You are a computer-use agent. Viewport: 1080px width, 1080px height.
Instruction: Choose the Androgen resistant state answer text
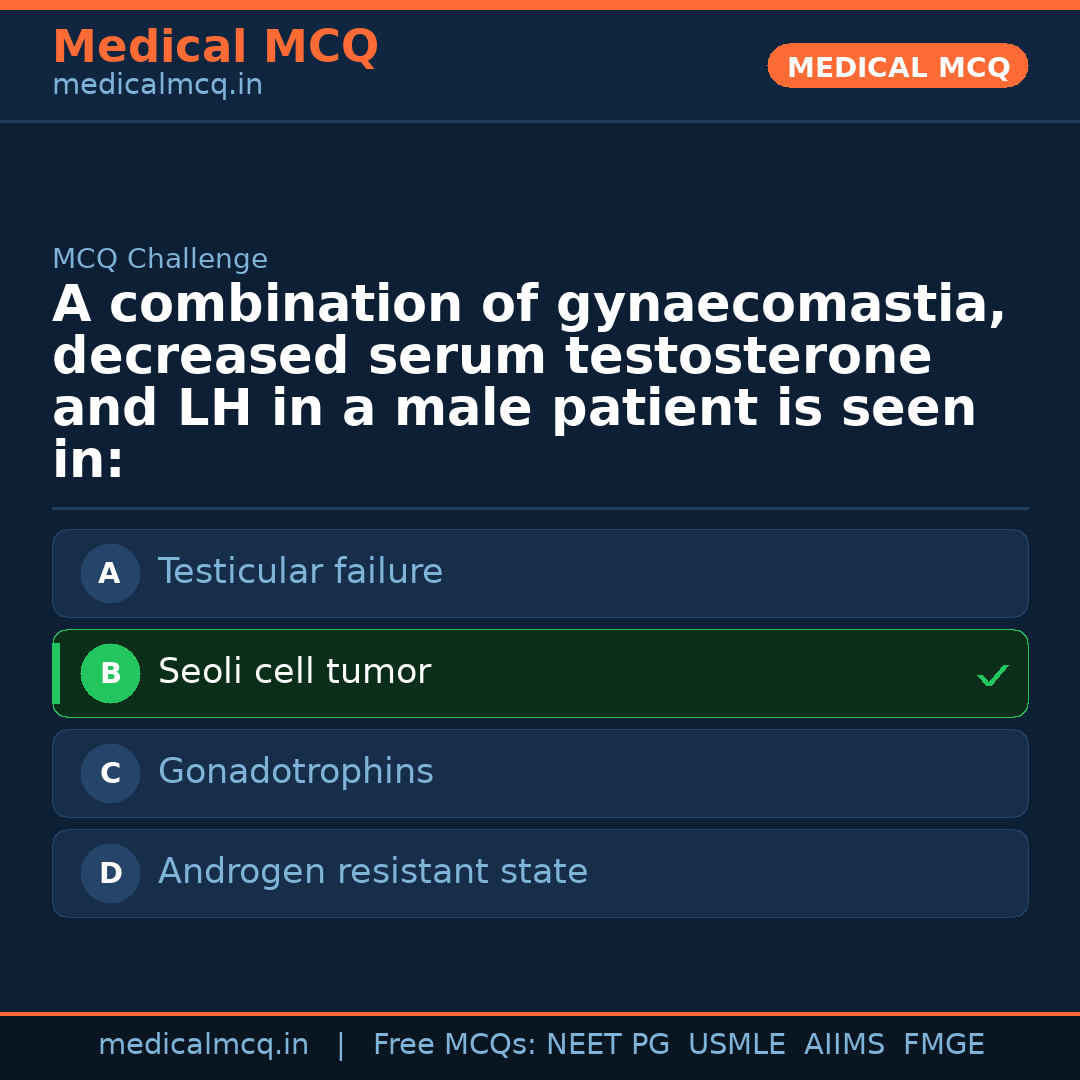[x=372, y=872]
